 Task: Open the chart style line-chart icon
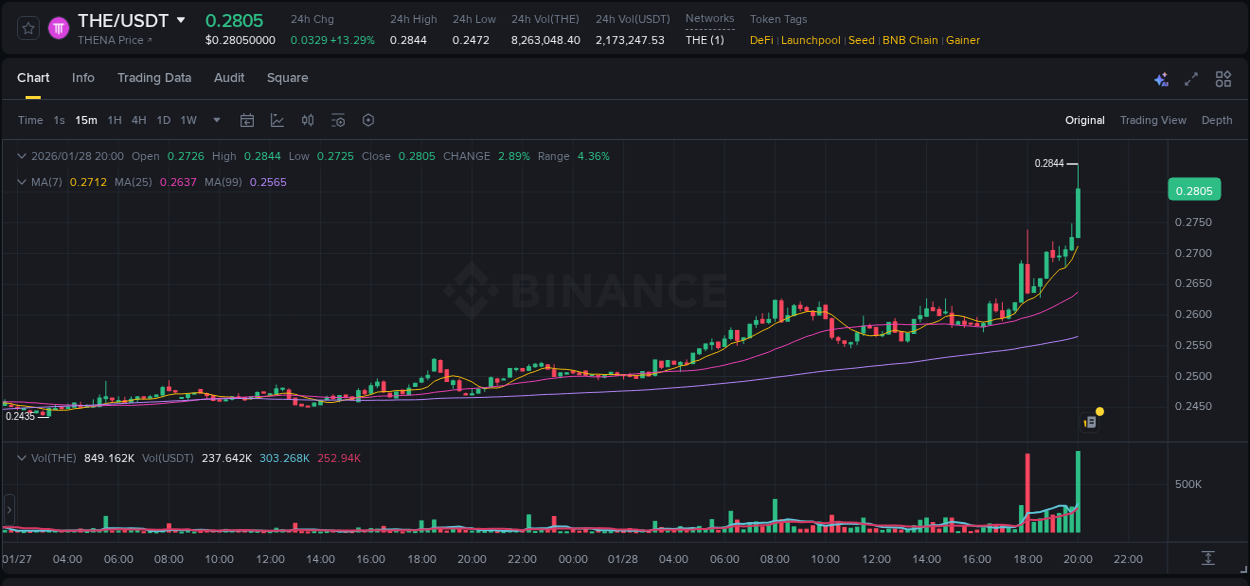tap(277, 120)
